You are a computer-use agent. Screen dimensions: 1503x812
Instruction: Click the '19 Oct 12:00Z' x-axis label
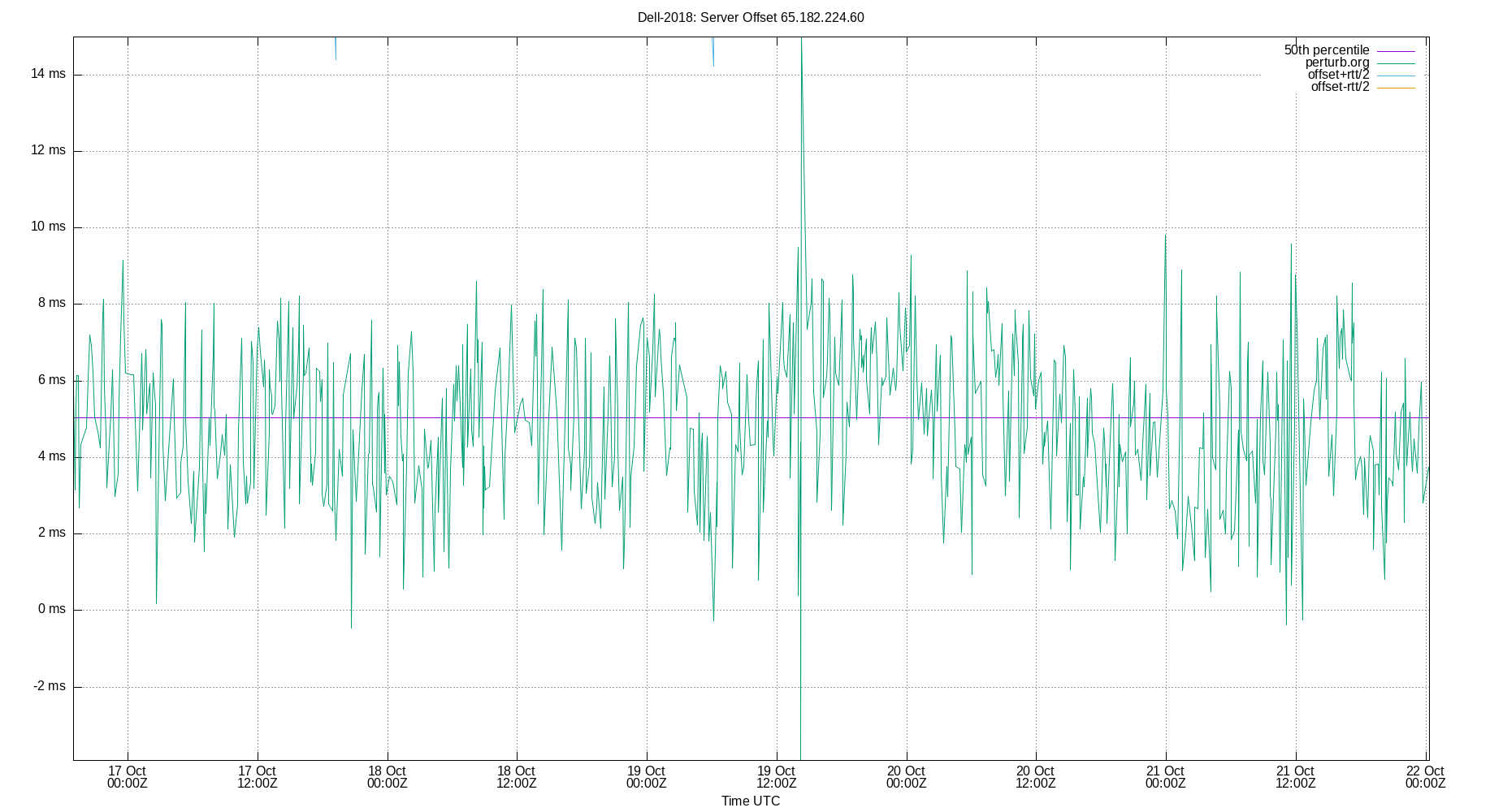[x=777, y=777]
